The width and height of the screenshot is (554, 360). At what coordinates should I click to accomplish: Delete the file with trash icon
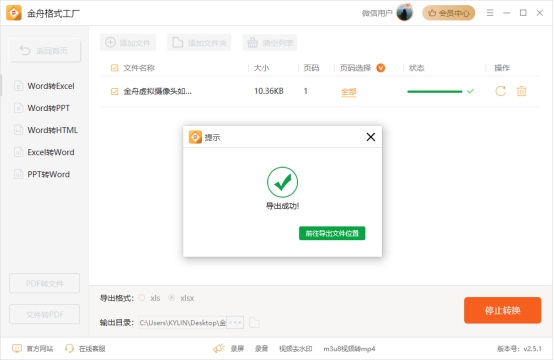pos(521,91)
